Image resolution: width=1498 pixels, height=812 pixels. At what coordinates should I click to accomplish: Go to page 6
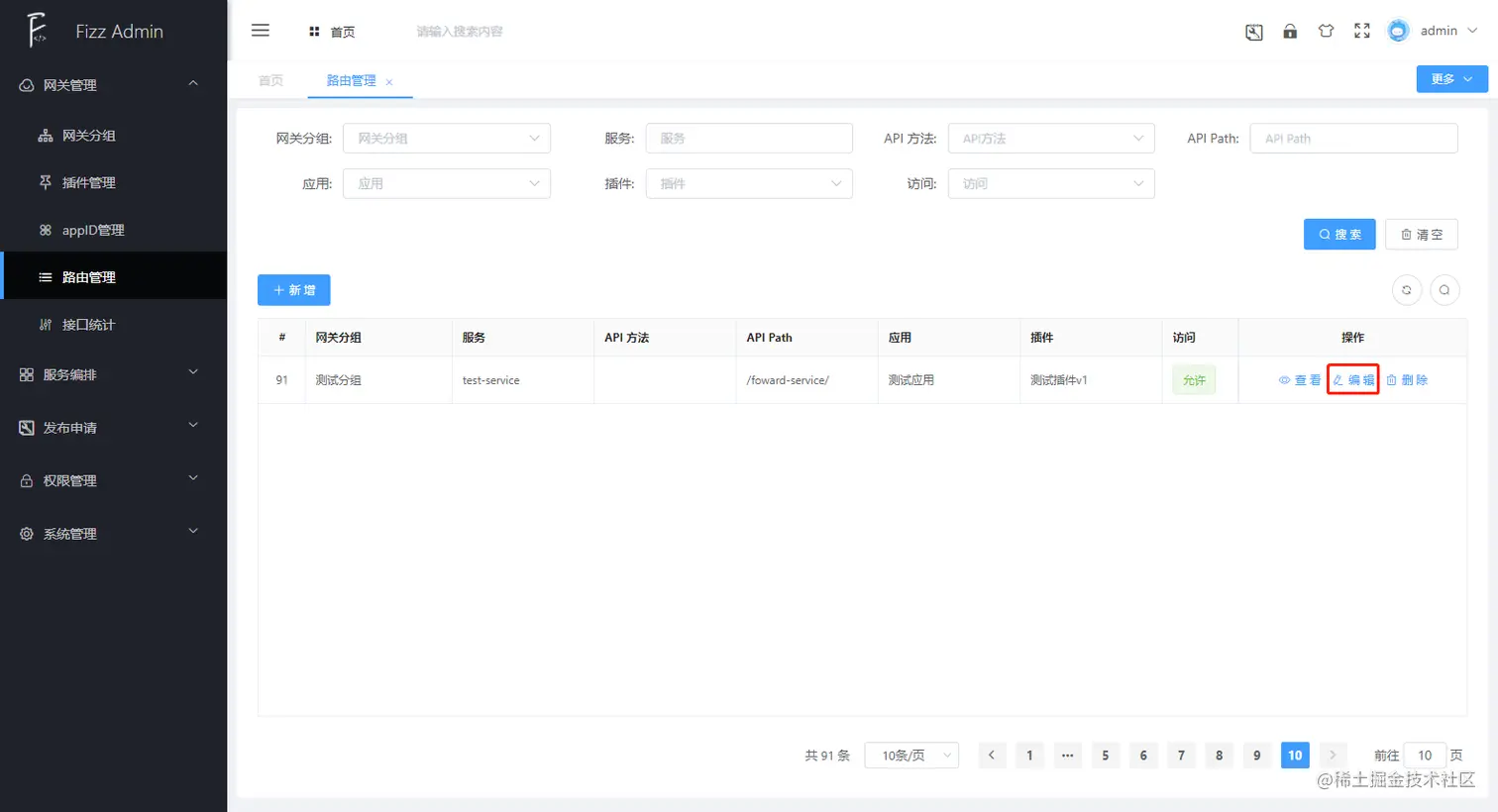coord(1143,756)
